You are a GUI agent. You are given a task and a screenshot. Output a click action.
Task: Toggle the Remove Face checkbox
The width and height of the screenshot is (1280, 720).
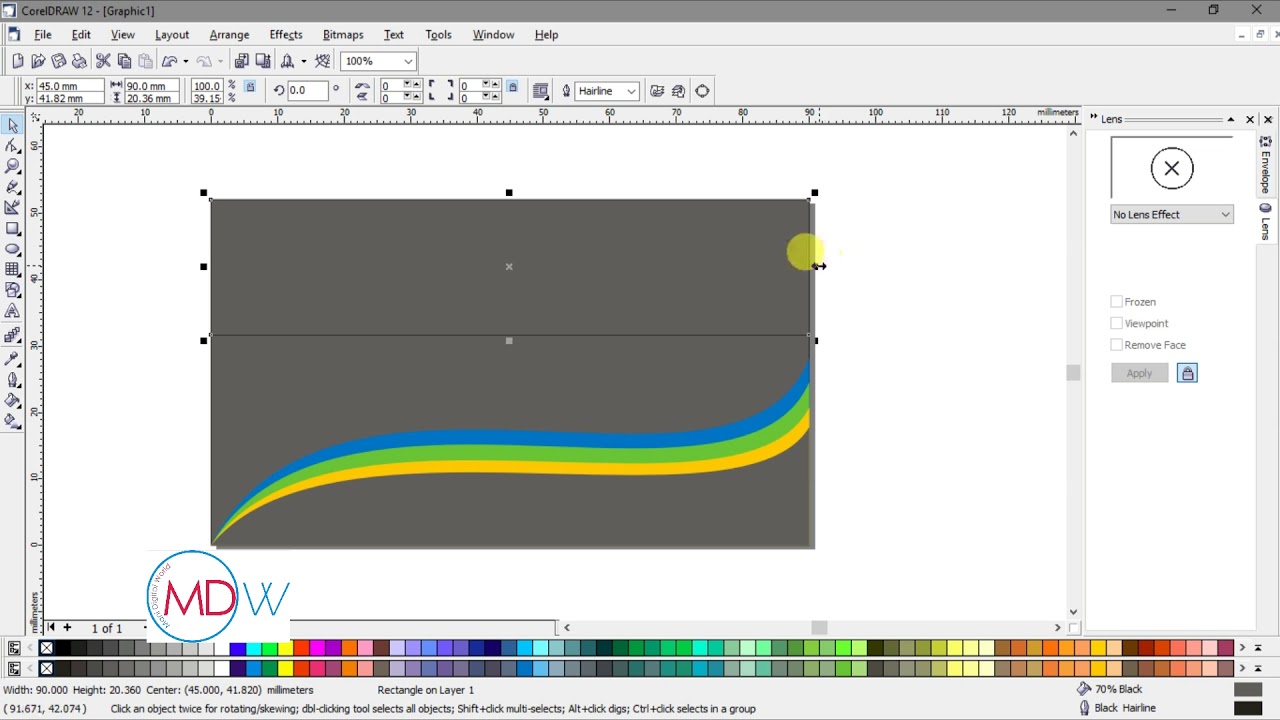pos(1117,345)
